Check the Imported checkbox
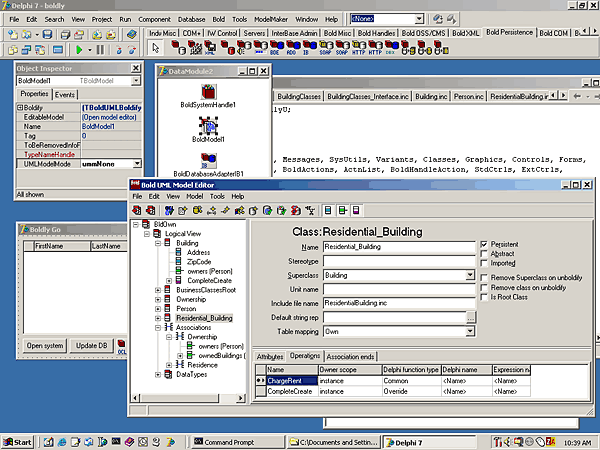Image resolution: width=600 pixels, height=450 pixels. pyautogui.click(x=484, y=263)
